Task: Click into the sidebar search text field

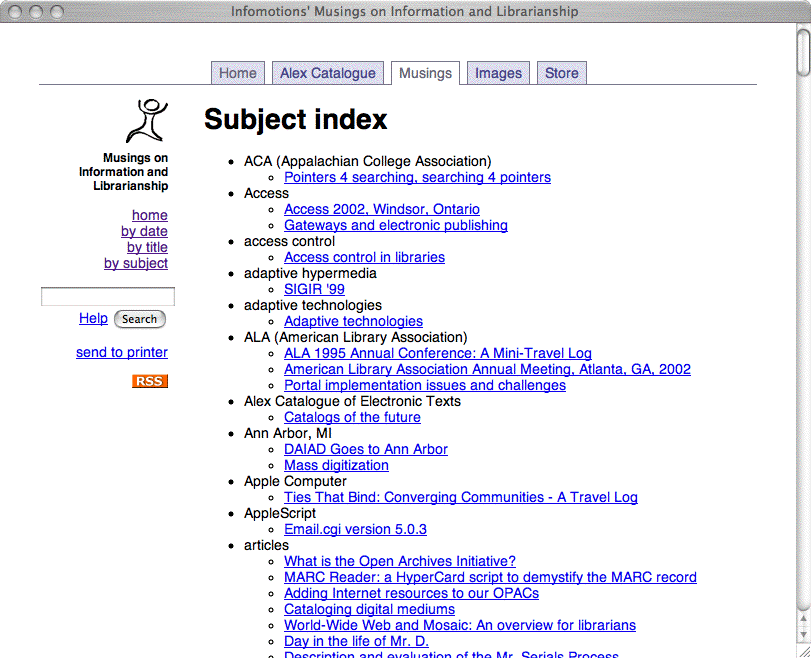Action: 107,297
